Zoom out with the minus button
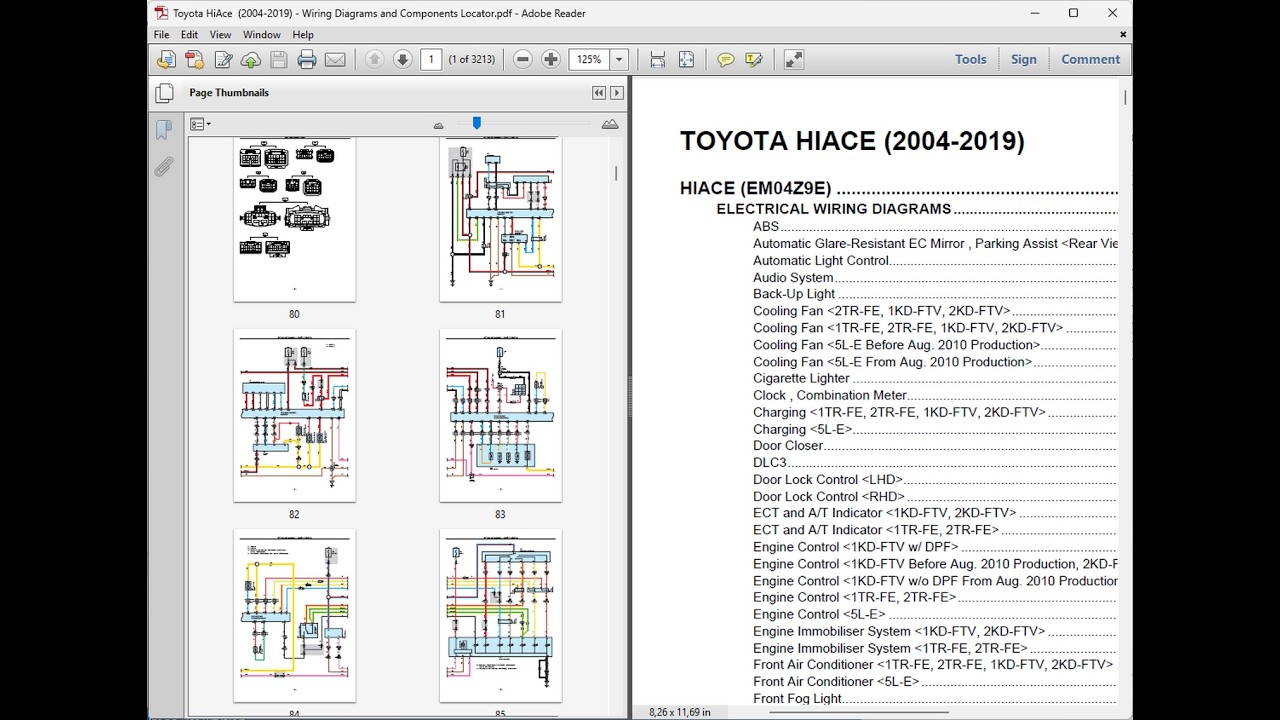 click(522, 60)
